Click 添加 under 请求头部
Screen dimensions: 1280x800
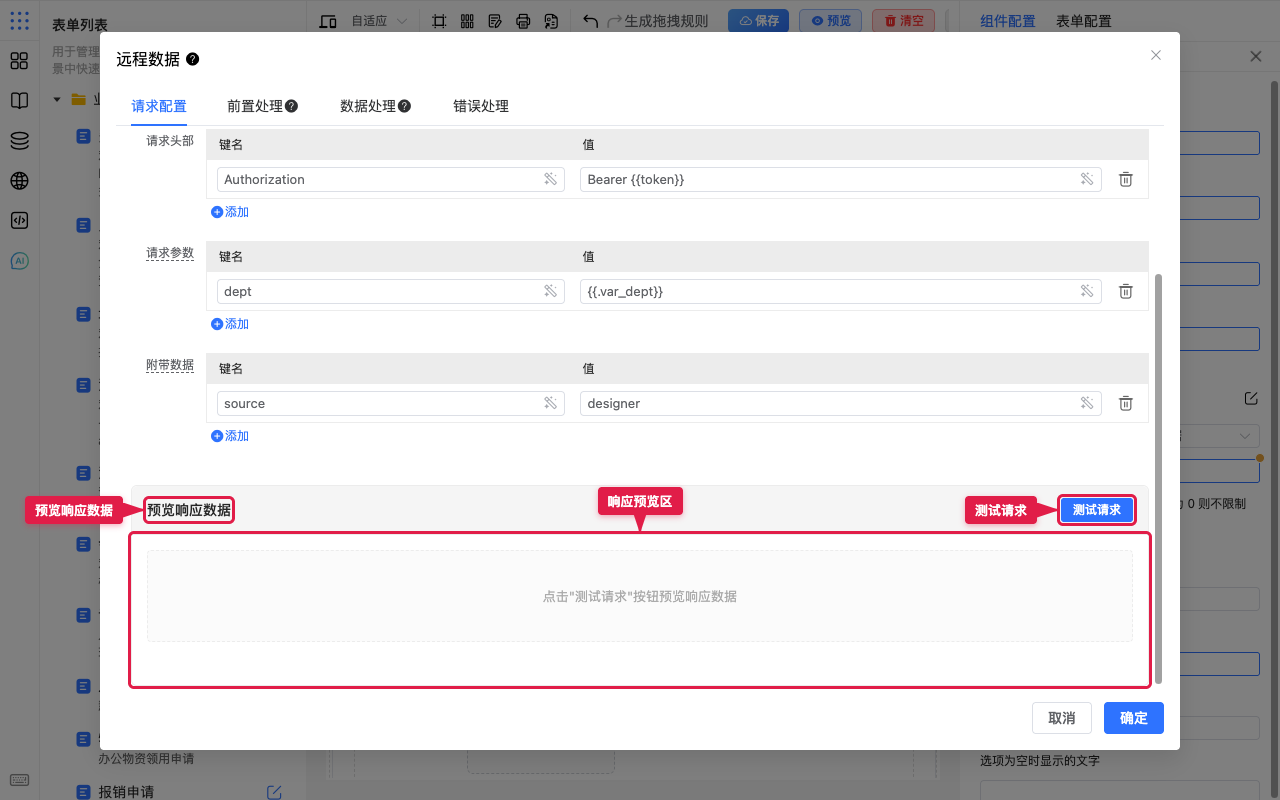230,212
